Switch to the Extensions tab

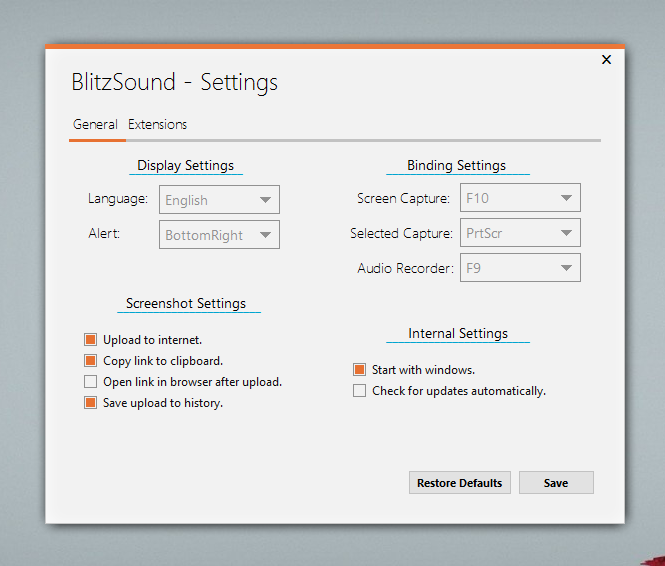click(x=157, y=125)
